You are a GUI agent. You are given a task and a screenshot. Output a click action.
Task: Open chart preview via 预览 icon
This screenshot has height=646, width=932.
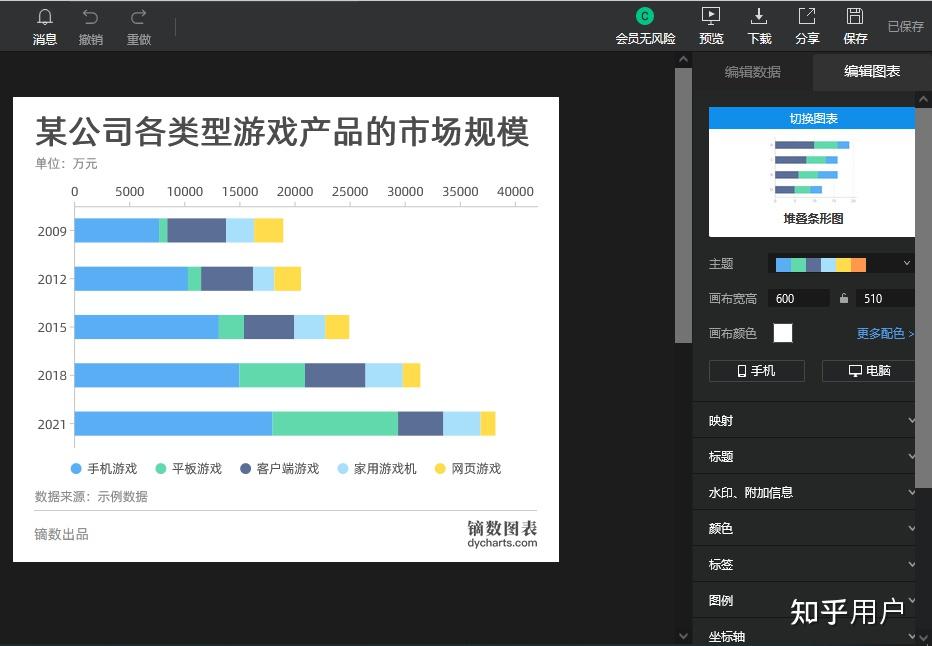click(710, 25)
